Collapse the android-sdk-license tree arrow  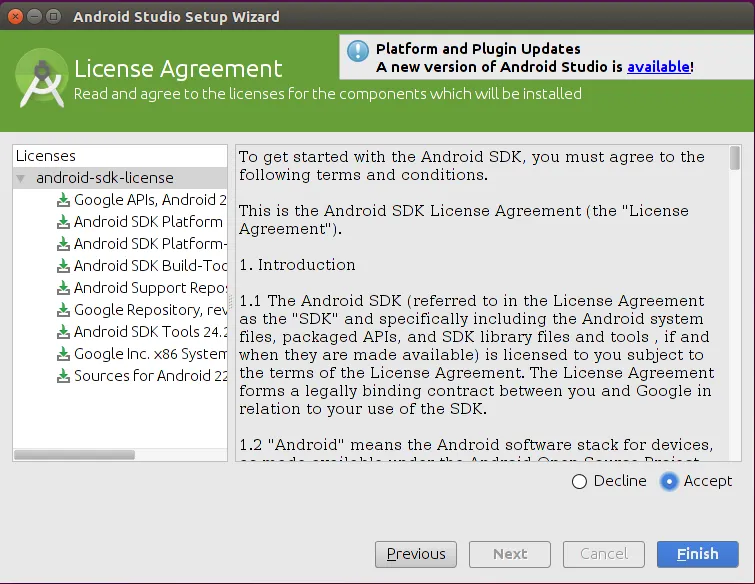click(x=21, y=178)
